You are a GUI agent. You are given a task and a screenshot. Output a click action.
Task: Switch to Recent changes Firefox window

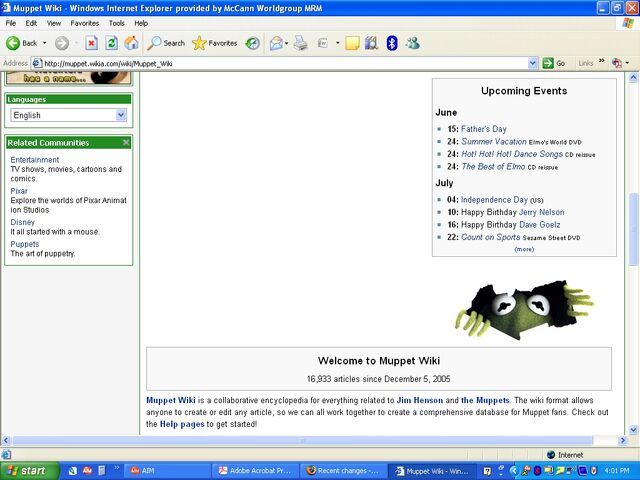coord(343,471)
